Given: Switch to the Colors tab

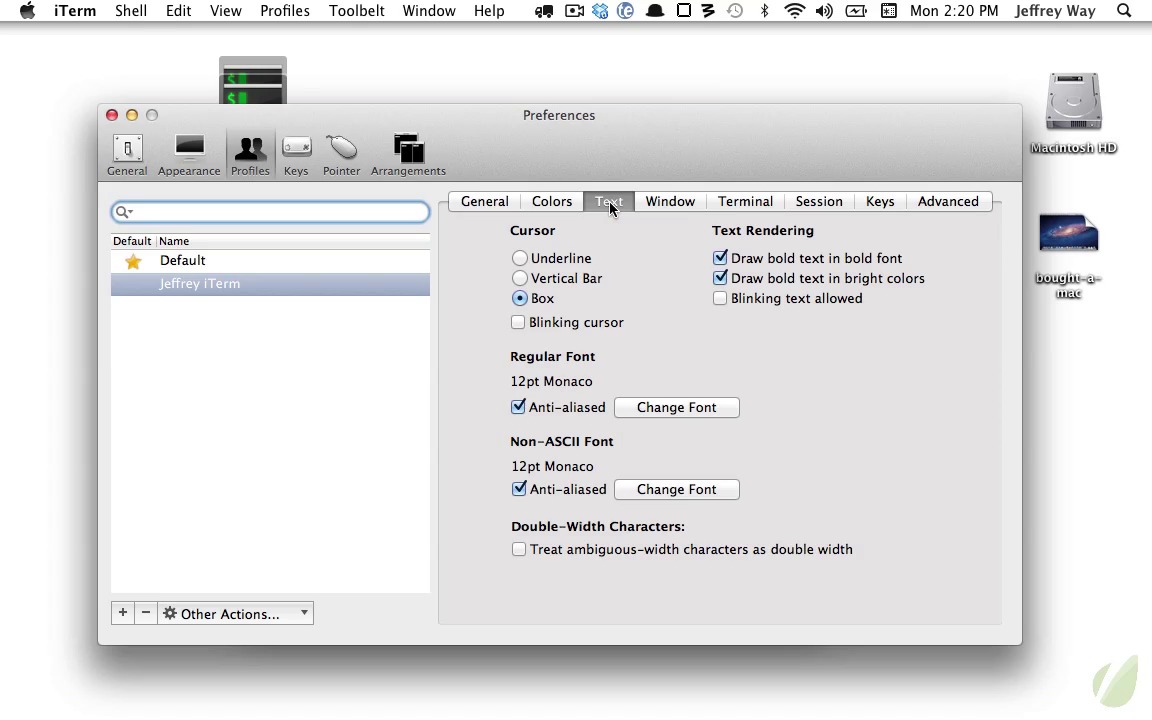Looking at the screenshot, I should [552, 201].
